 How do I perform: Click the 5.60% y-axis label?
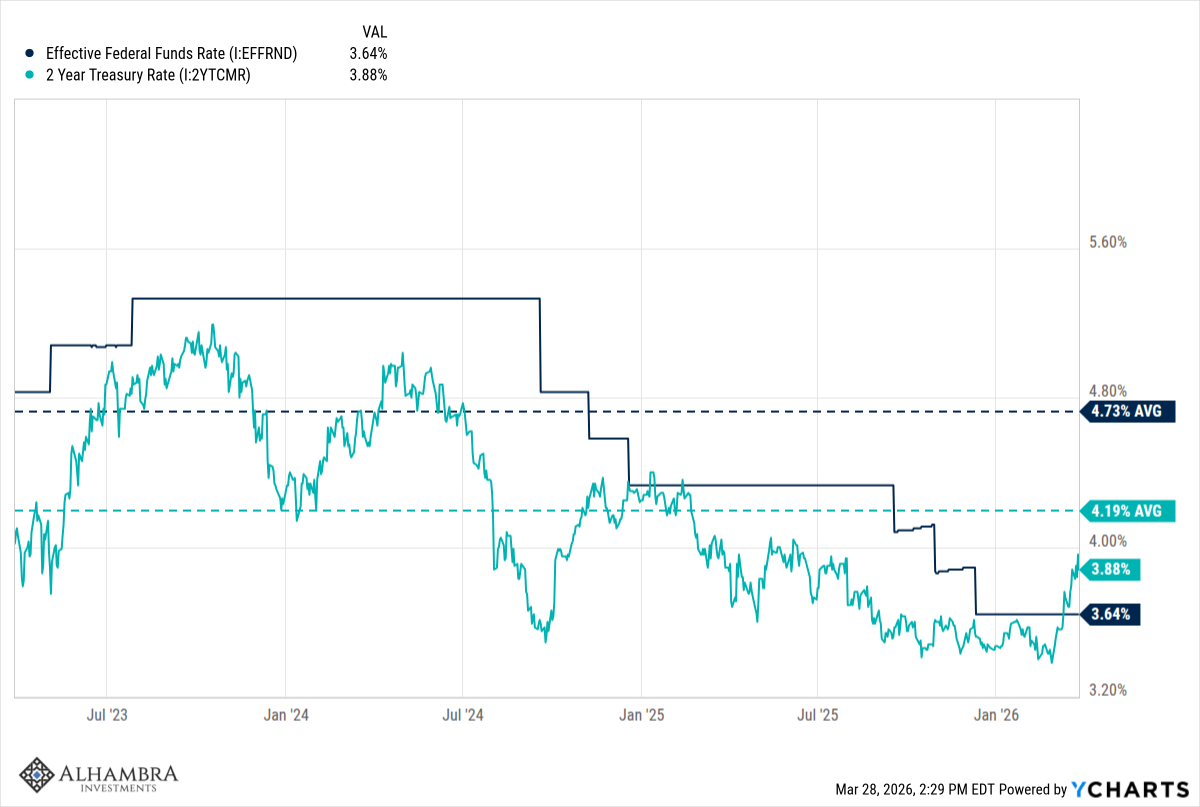[x=1110, y=242]
